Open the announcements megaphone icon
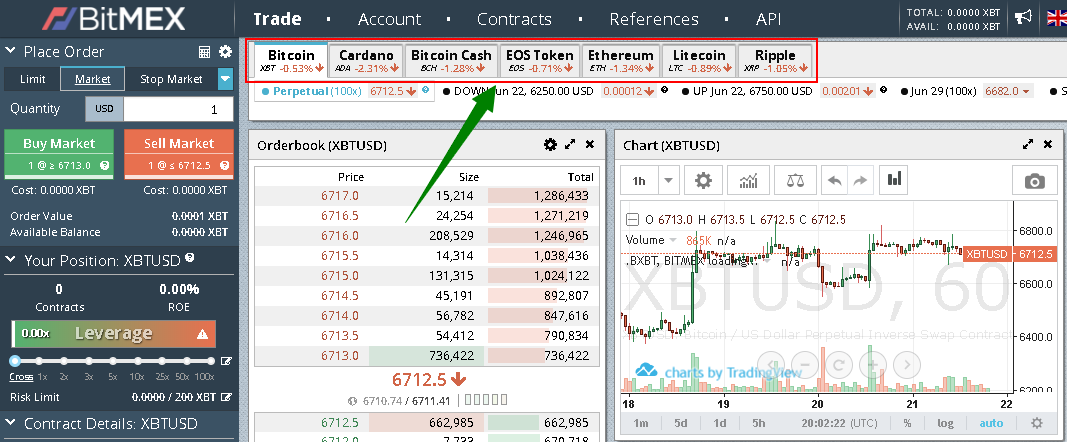This screenshot has height=442, width=1067. point(1023,18)
